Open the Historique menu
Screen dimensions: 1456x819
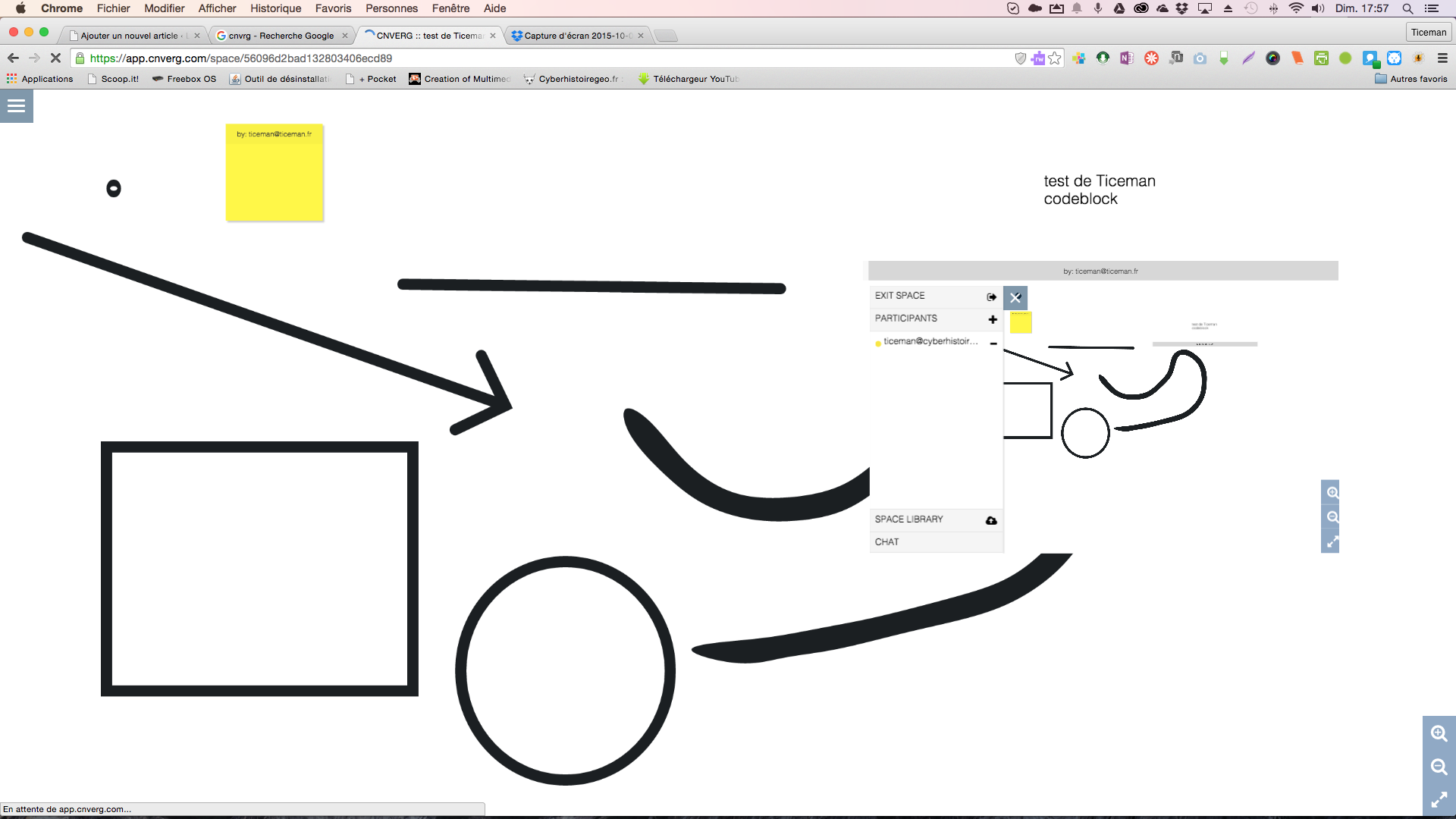tap(275, 8)
